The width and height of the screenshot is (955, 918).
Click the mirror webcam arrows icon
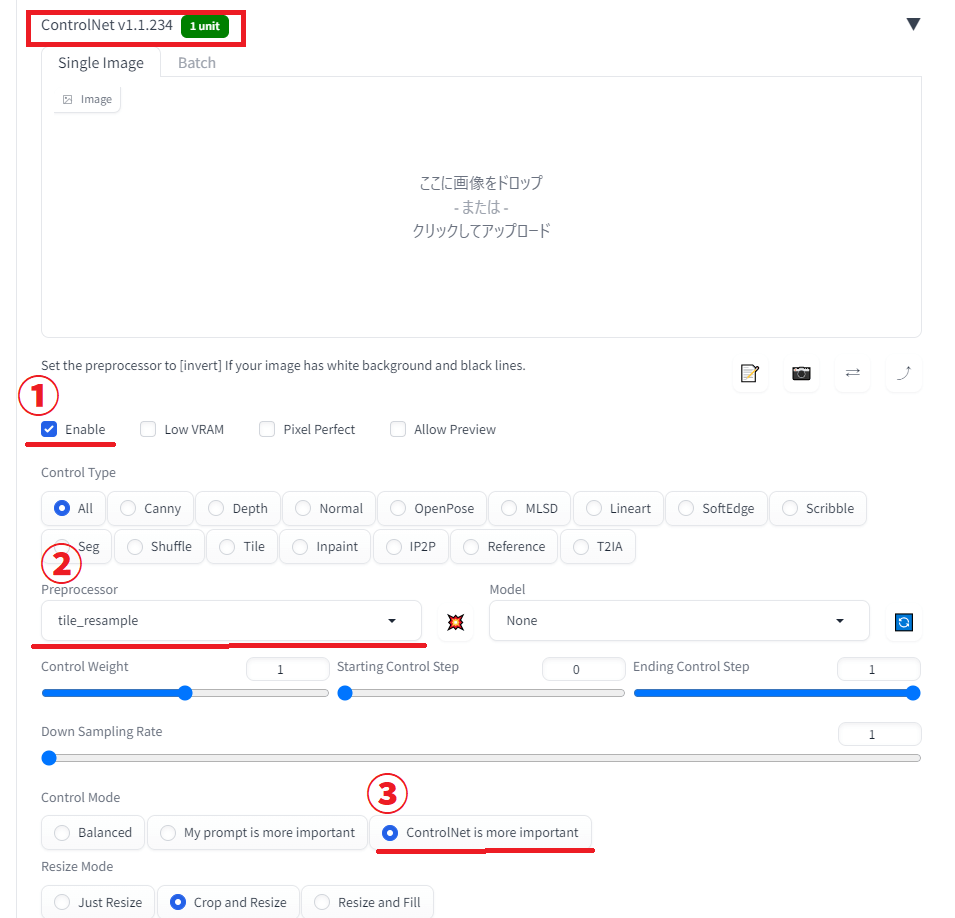852,373
